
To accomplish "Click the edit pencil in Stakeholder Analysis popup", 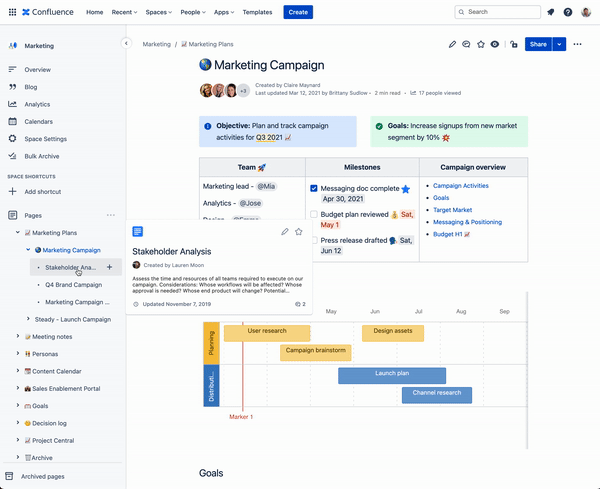I will (x=285, y=231).
